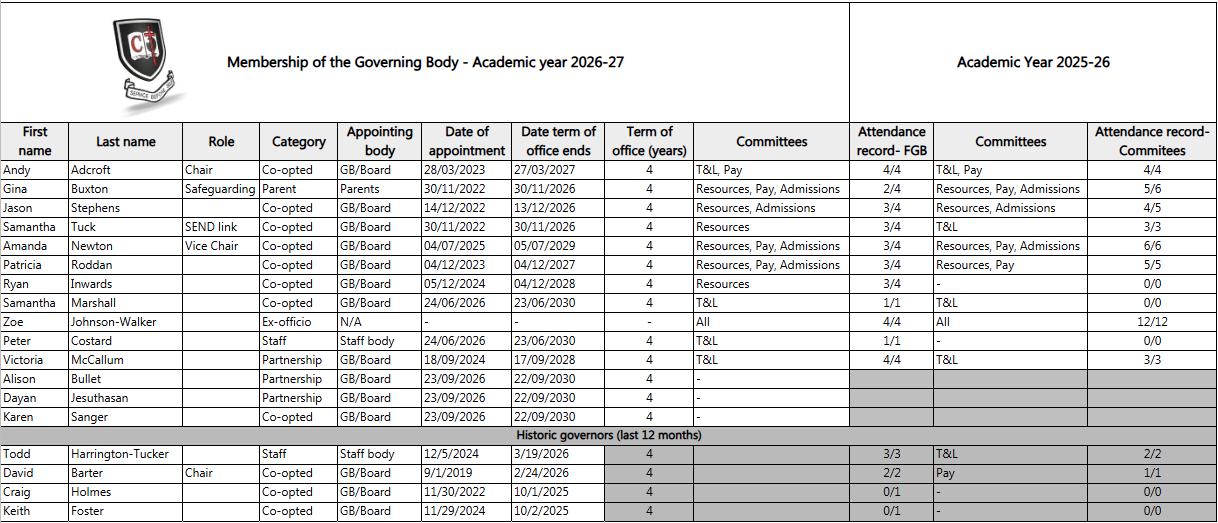This screenshot has height=523, width=1218.
Task: Select the appointment date '9/1/2019'
Action: 466,473
